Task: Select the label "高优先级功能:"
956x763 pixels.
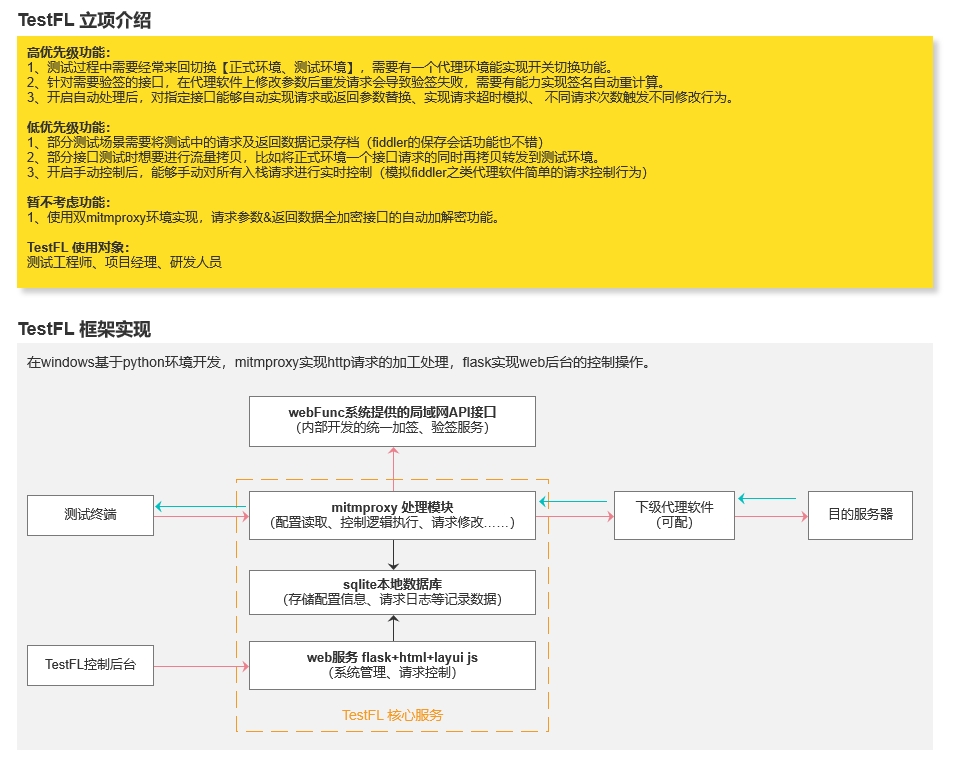Action: coord(68,52)
